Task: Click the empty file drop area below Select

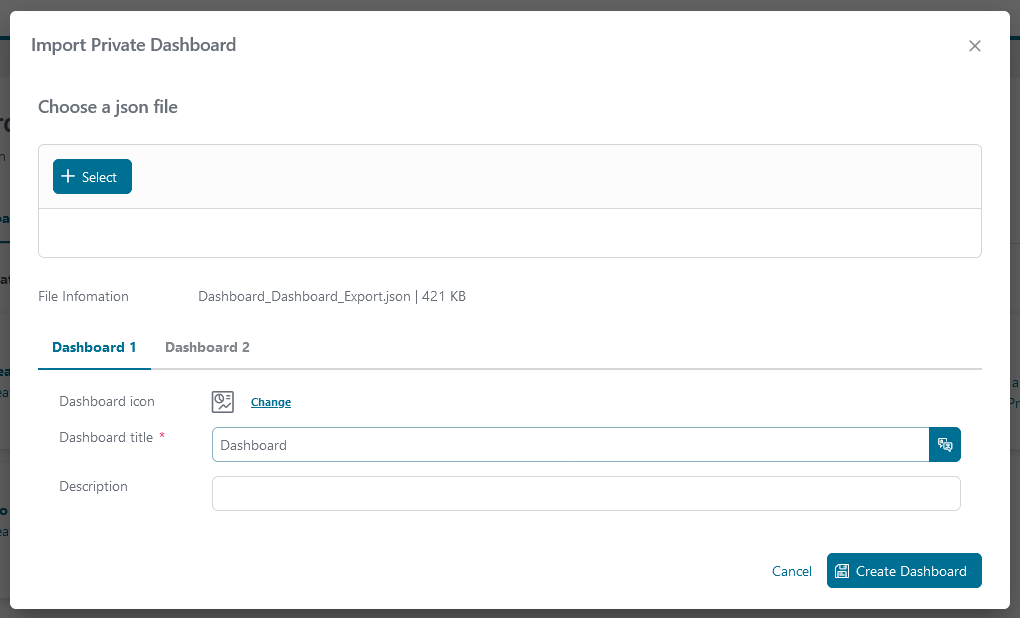Action: (x=510, y=233)
